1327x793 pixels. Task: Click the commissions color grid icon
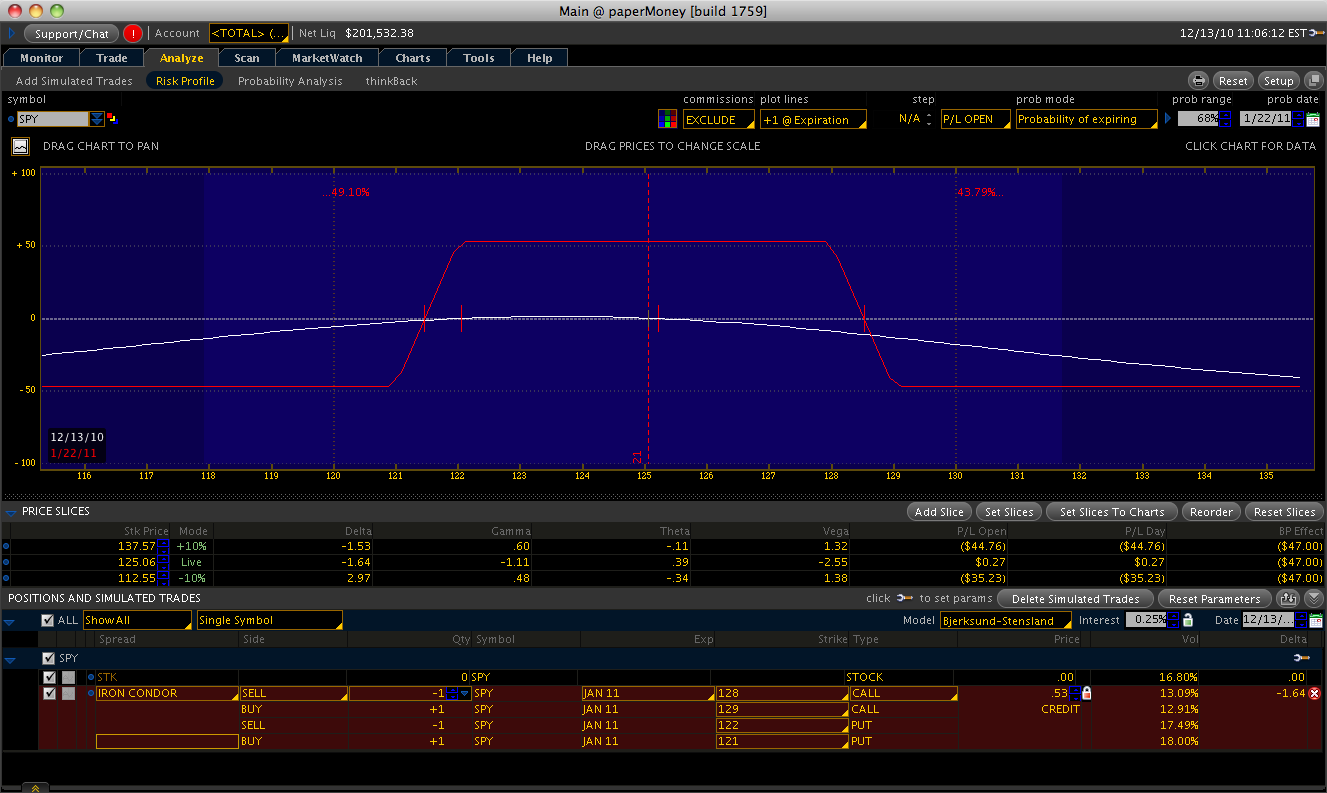click(x=667, y=119)
